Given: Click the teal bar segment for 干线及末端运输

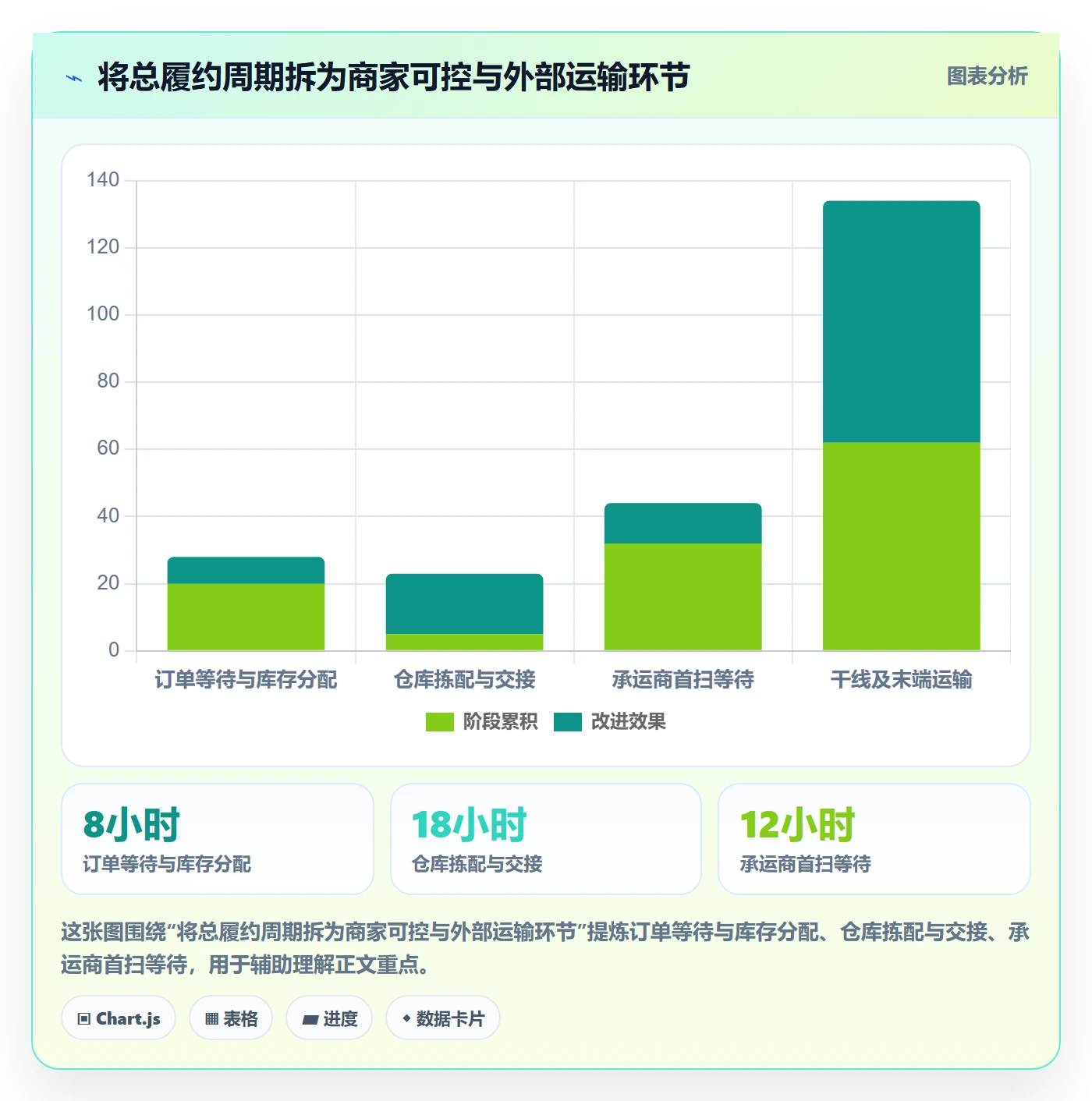Looking at the screenshot, I should [x=902, y=322].
